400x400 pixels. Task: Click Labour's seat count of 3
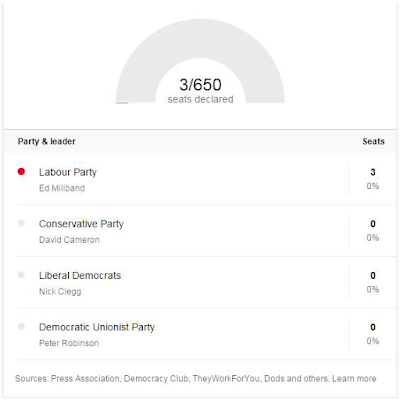(373, 172)
